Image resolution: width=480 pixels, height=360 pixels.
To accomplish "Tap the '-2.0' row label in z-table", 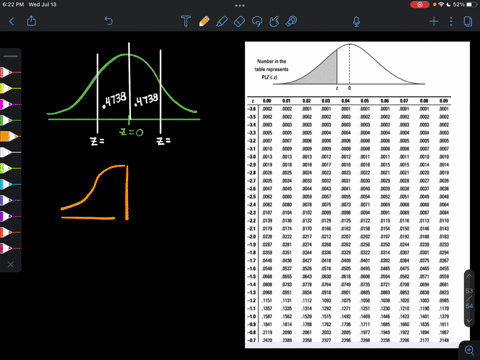I will (252, 236).
